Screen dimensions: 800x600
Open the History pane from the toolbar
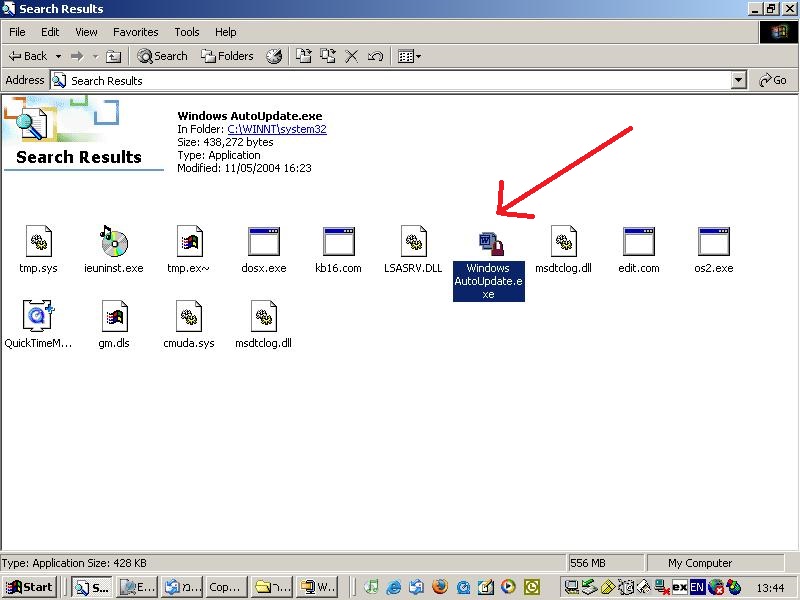(x=274, y=57)
